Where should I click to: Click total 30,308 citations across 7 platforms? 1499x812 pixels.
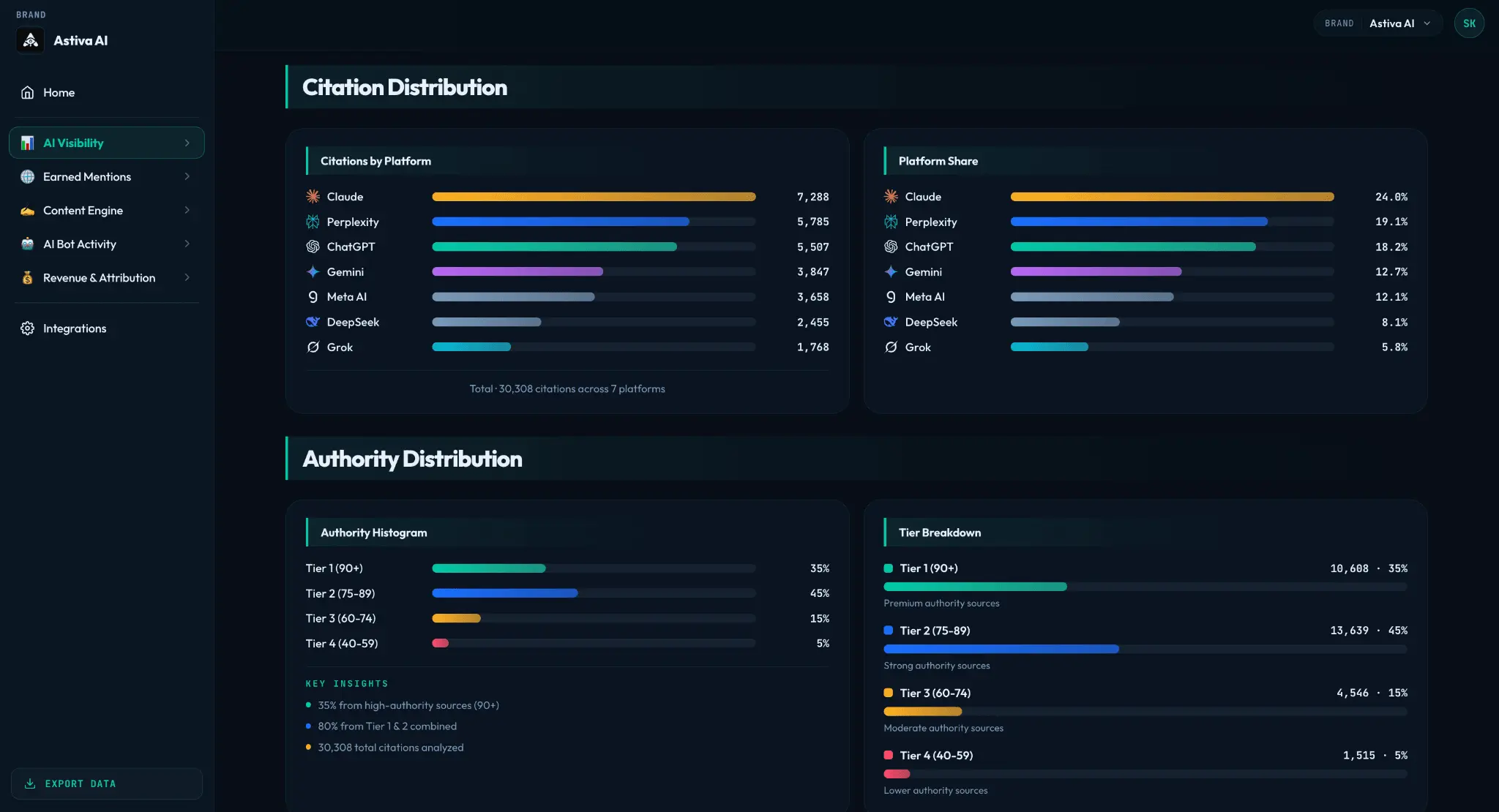pyautogui.click(x=567, y=388)
